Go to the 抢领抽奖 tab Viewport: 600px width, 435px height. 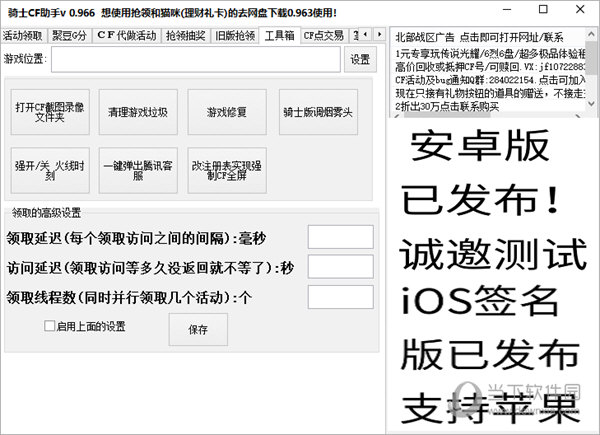(186, 36)
